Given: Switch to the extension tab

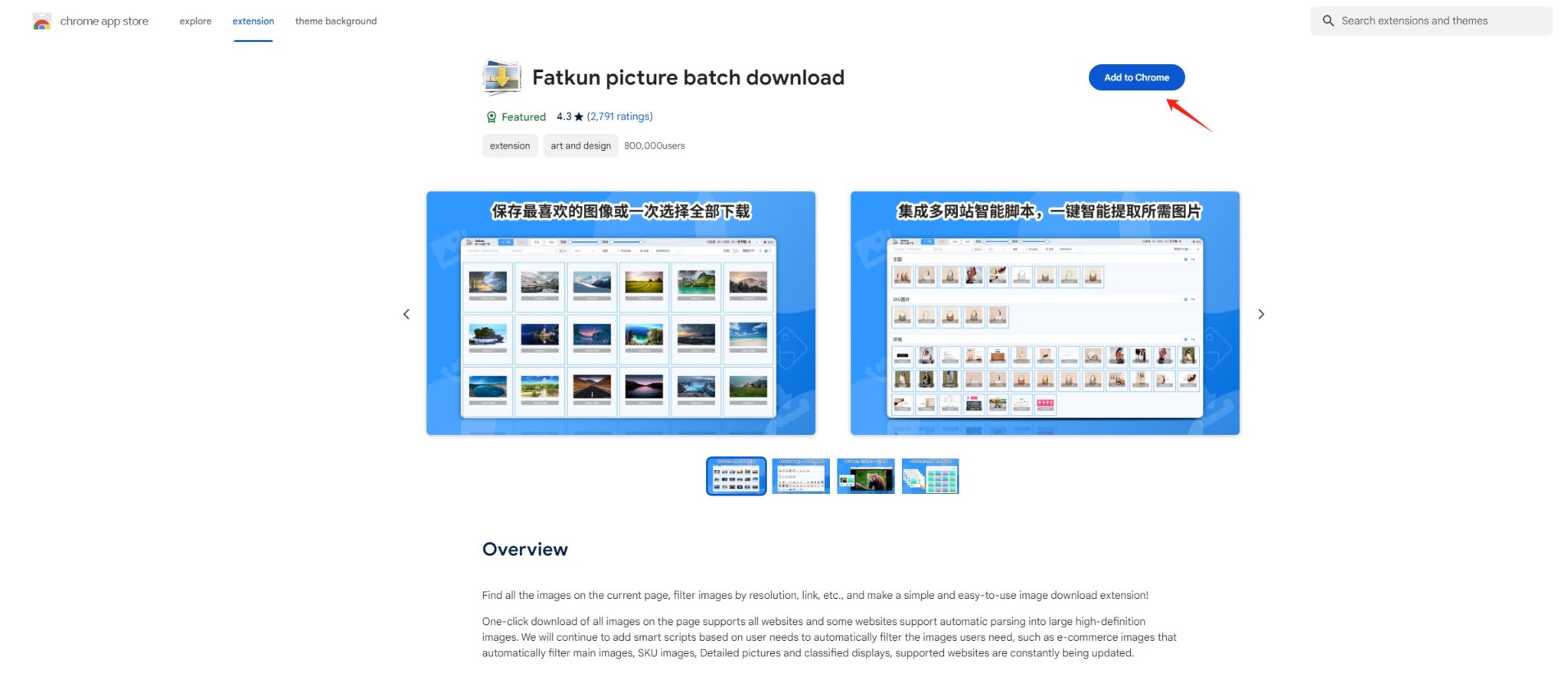Looking at the screenshot, I should pos(253,21).
